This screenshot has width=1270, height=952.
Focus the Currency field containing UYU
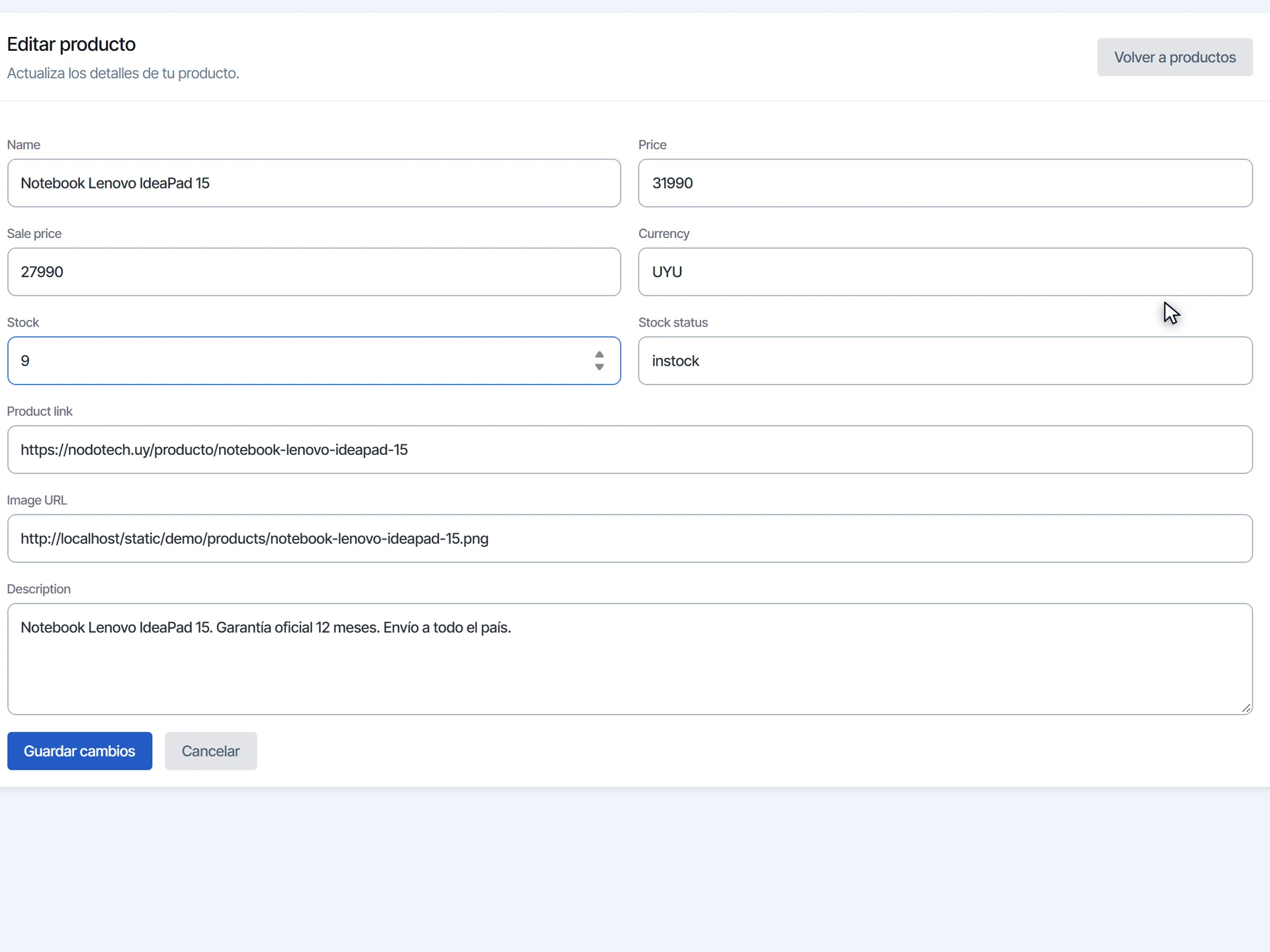pyautogui.click(x=945, y=272)
